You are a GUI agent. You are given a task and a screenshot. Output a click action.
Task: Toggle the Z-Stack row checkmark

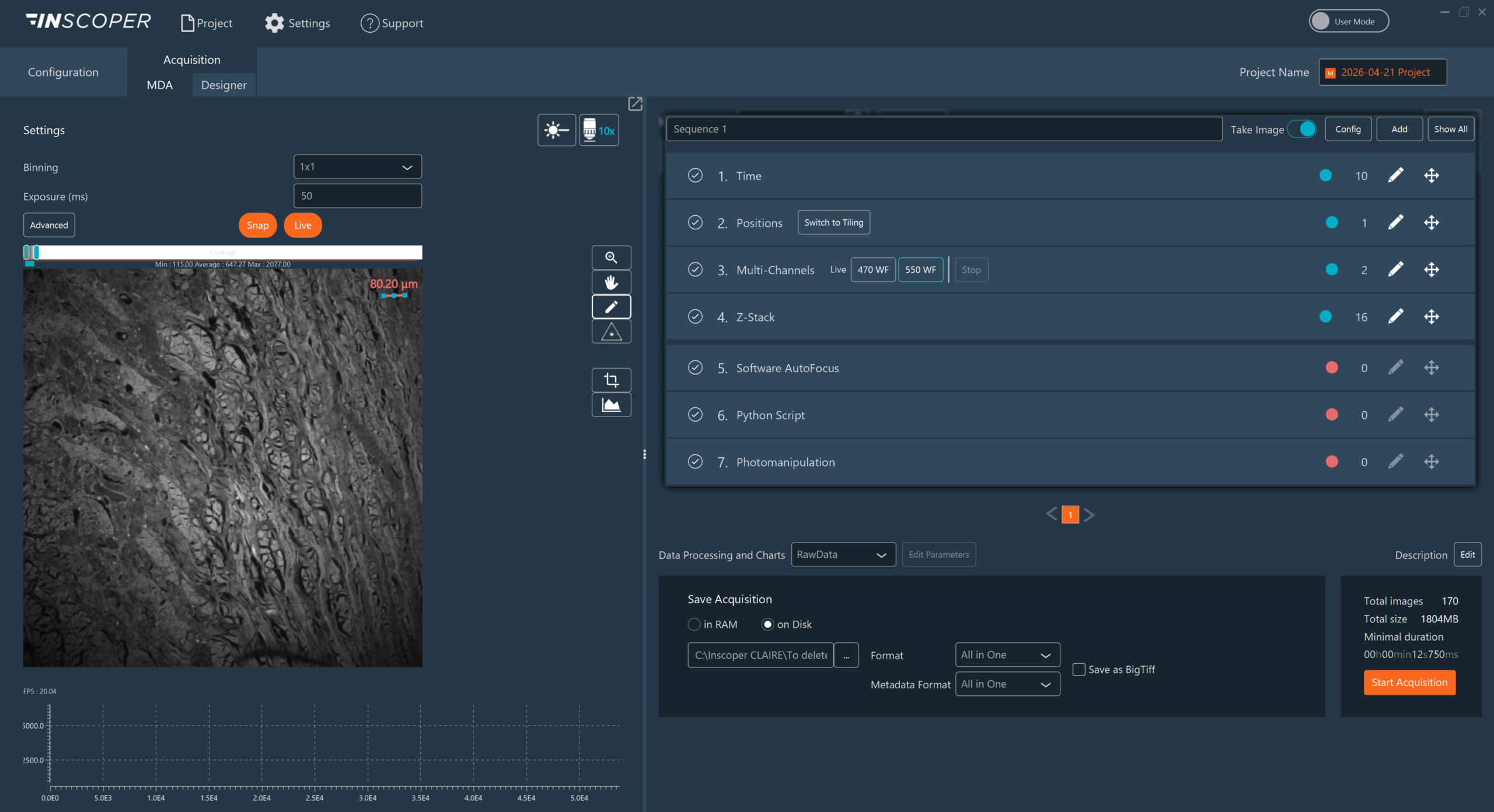coord(695,317)
